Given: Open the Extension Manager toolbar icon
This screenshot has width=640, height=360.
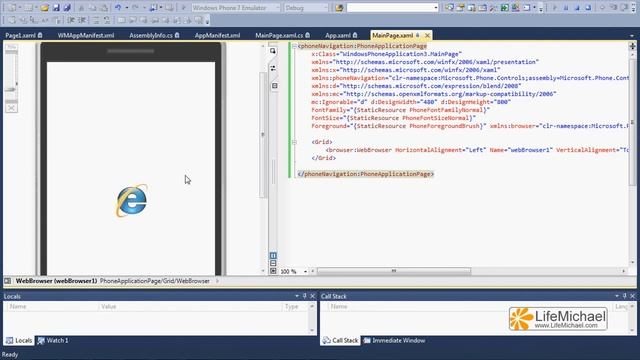Looking at the screenshot, I should click(x=516, y=7).
